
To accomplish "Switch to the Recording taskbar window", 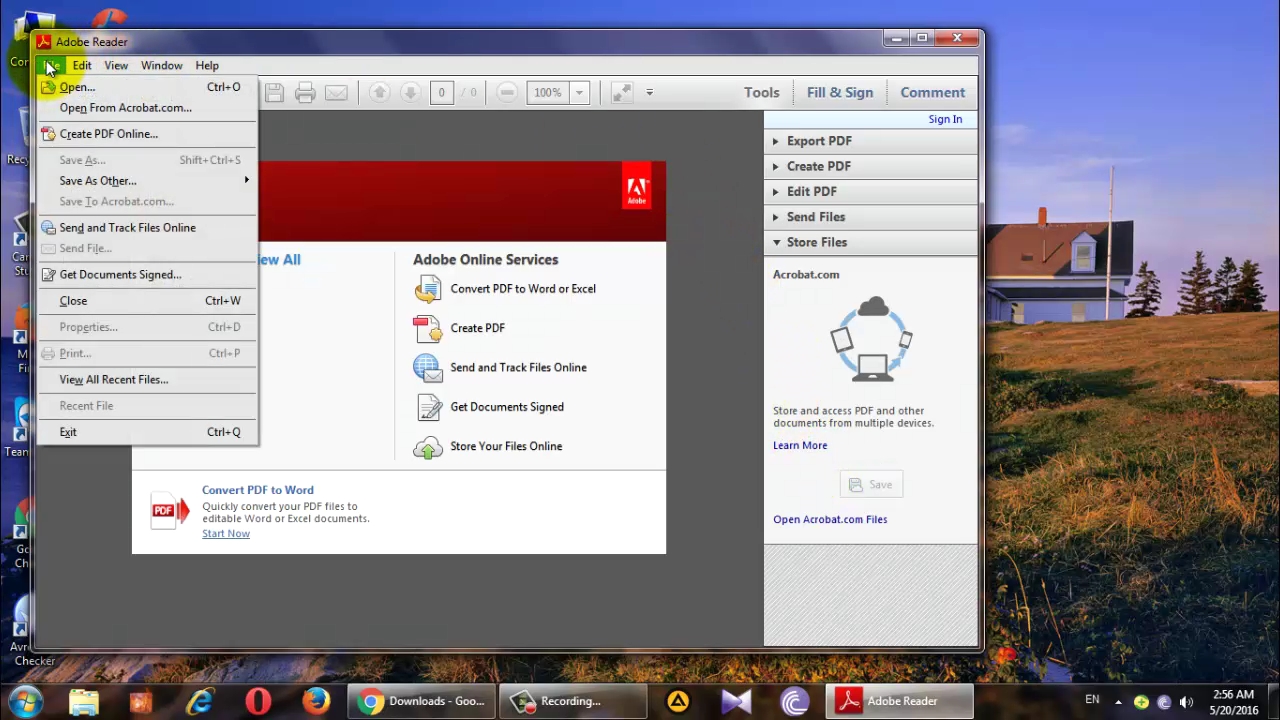I will tap(571, 701).
